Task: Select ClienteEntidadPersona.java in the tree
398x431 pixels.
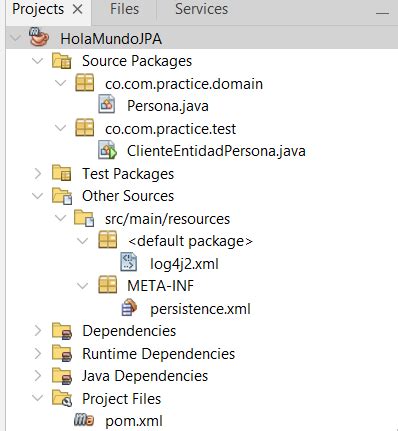Action: [216, 151]
